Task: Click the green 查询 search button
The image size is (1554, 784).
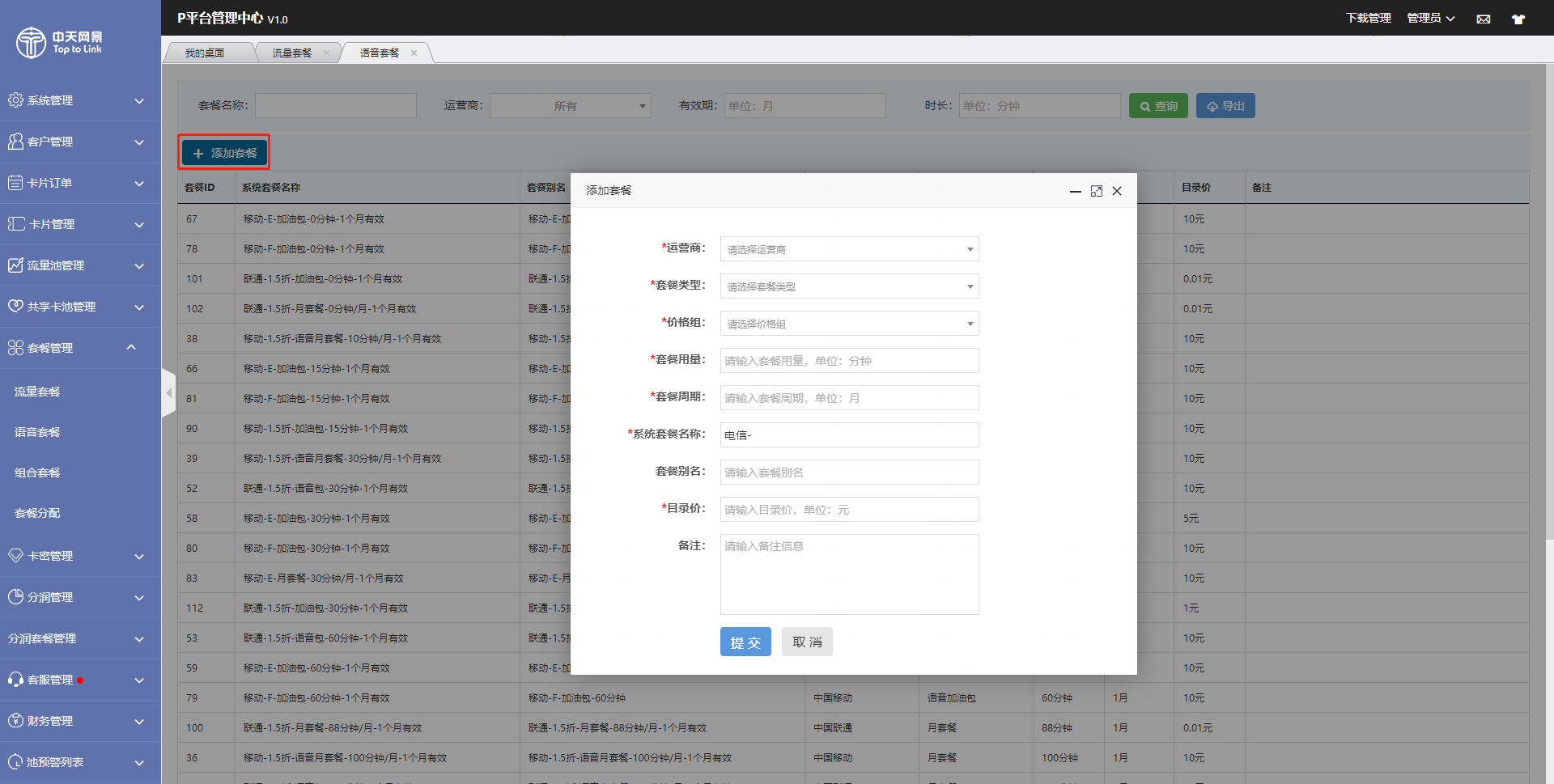Action: click(x=1158, y=106)
